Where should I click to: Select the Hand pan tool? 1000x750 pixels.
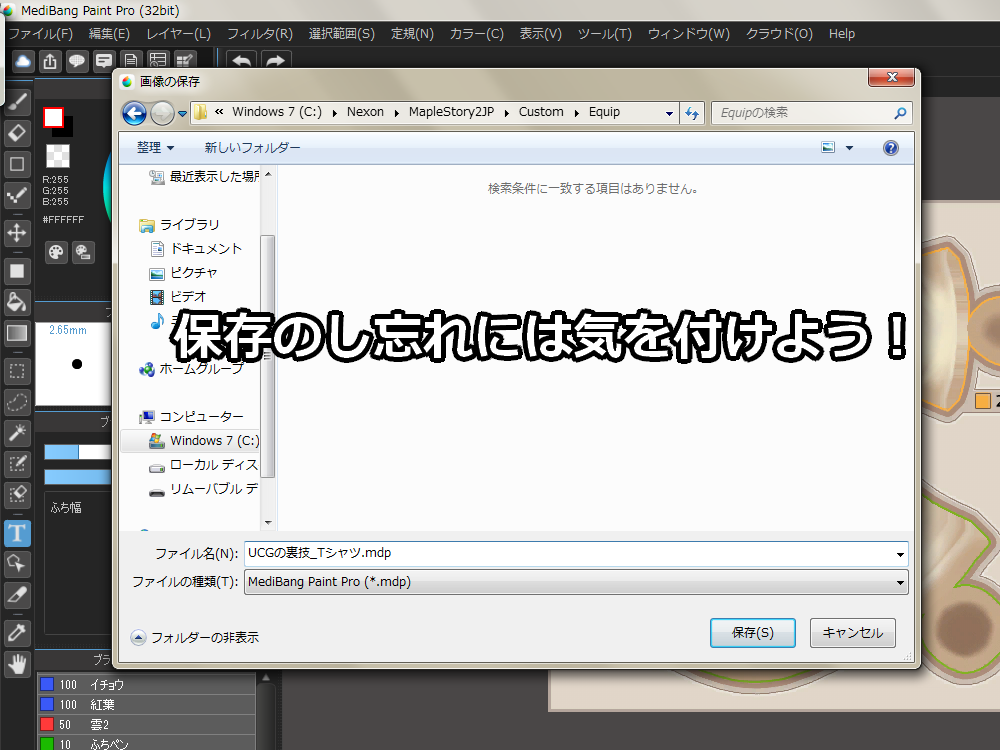pos(17,665)
